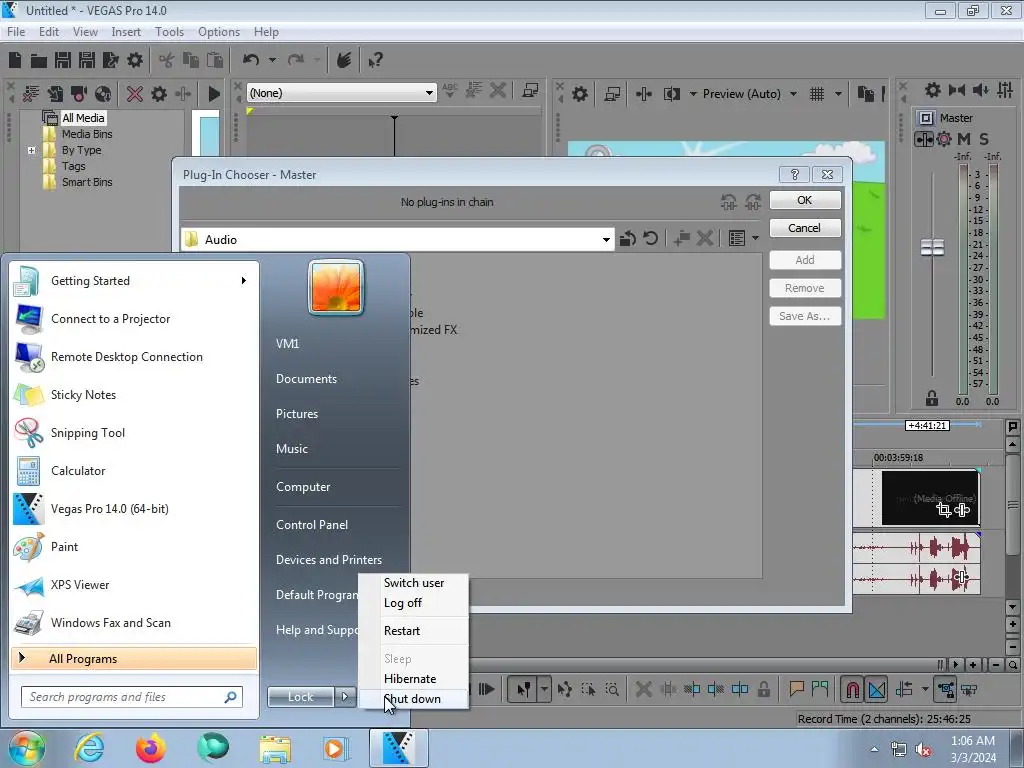1024x768 pixels.
Task: Choose Restart from power menu
Action: (413, 631)
